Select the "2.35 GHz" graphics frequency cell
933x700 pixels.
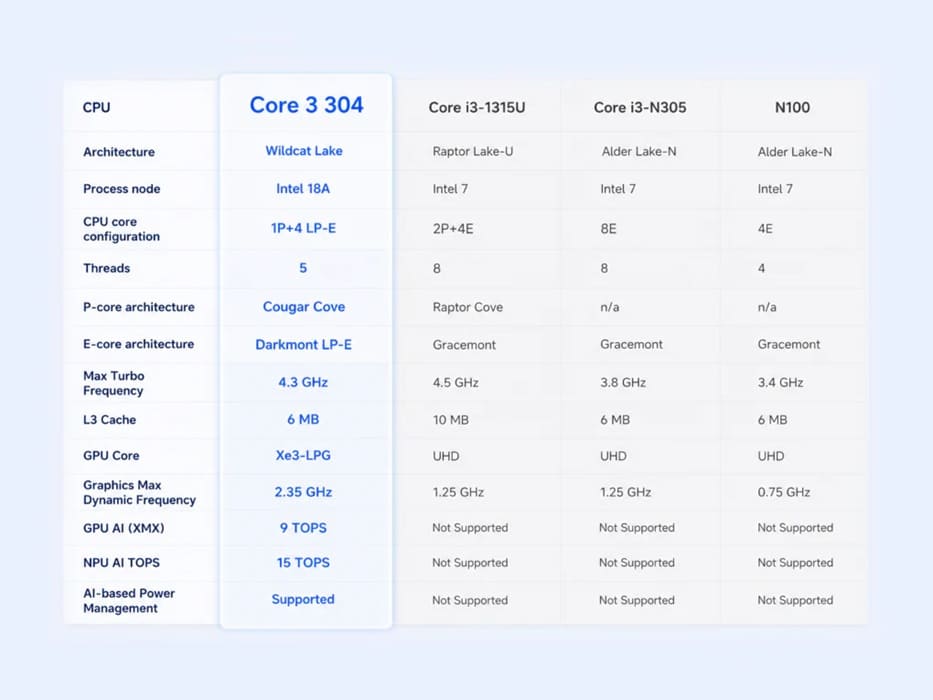click(x=303, y=492)
